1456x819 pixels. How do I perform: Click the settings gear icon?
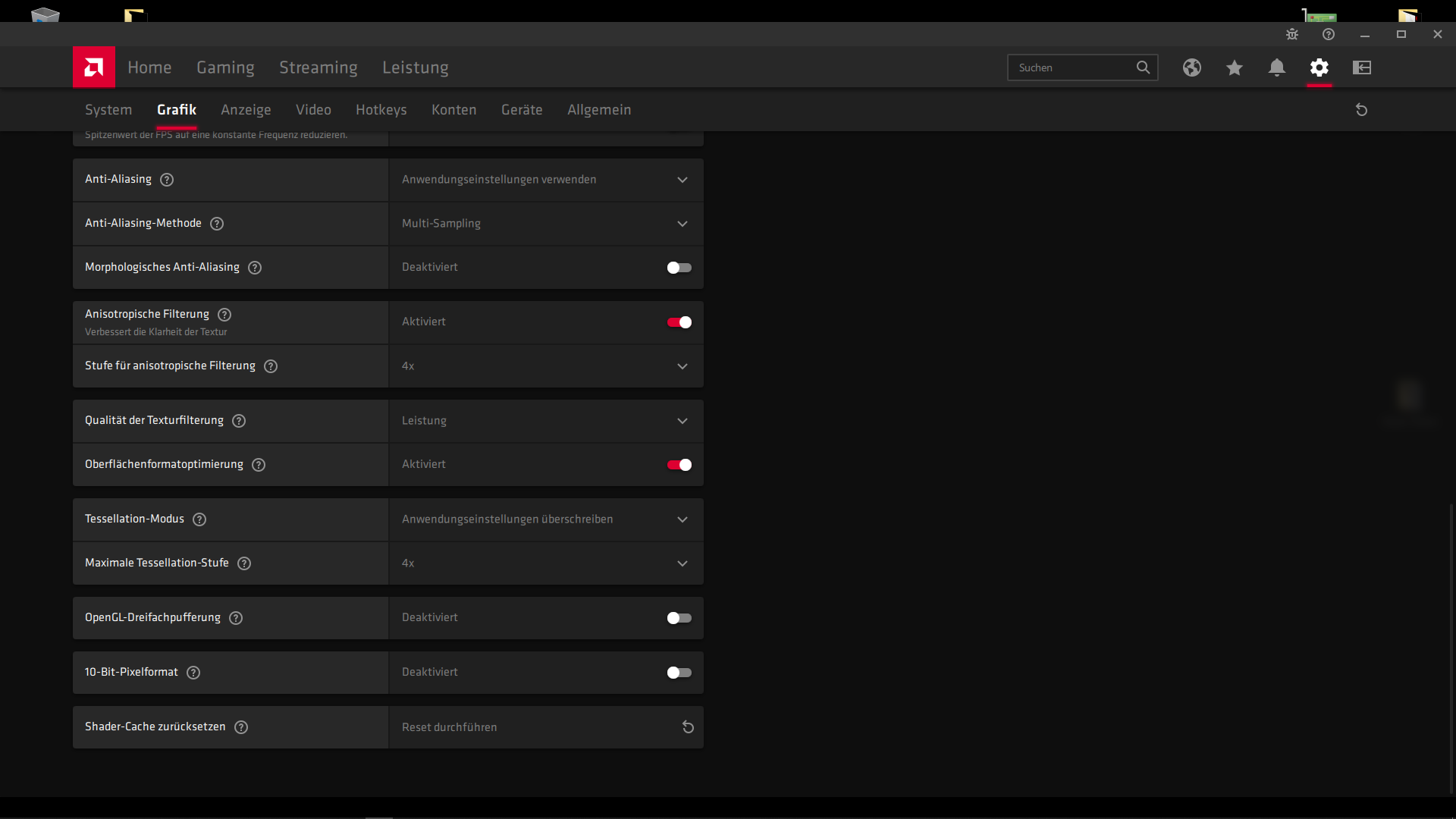coord(1319,67)
